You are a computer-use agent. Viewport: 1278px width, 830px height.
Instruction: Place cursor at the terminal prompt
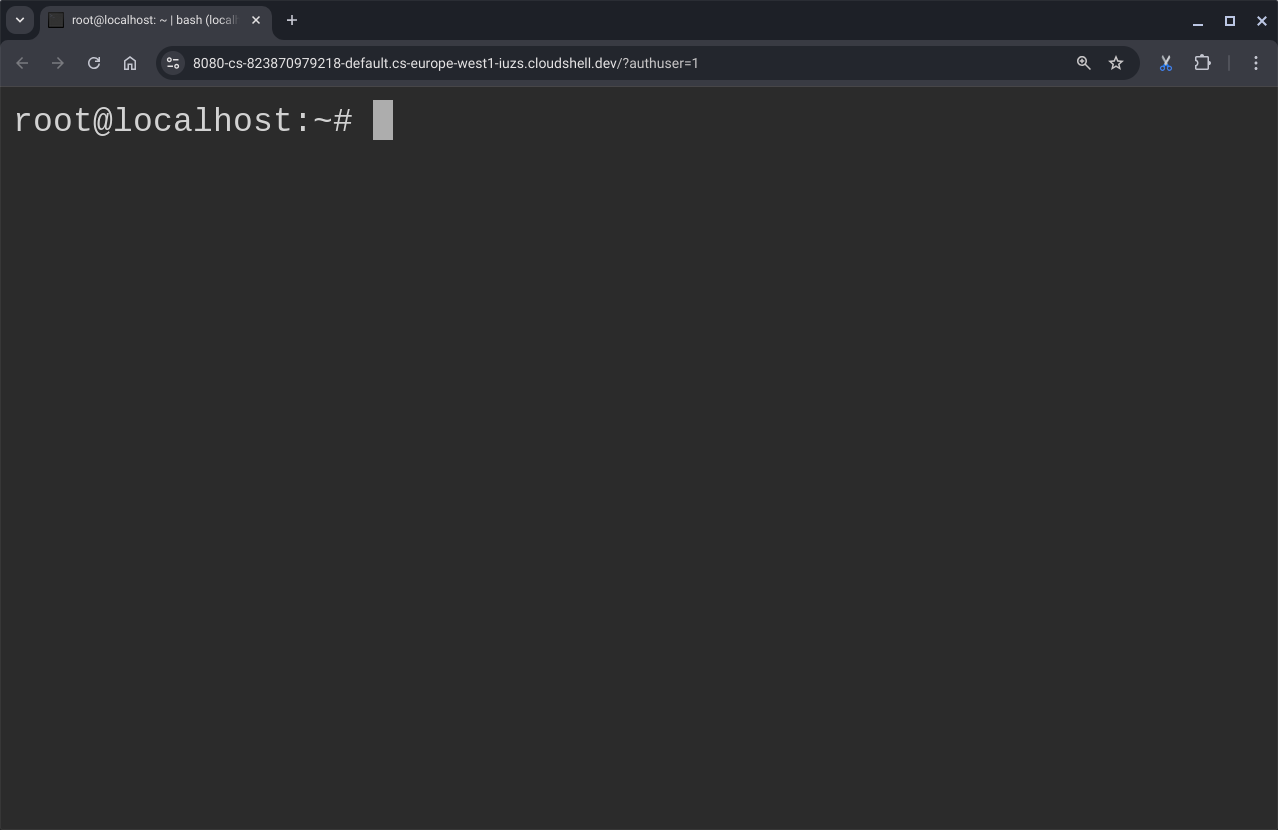pyautogui.click(x=383, y=120)
